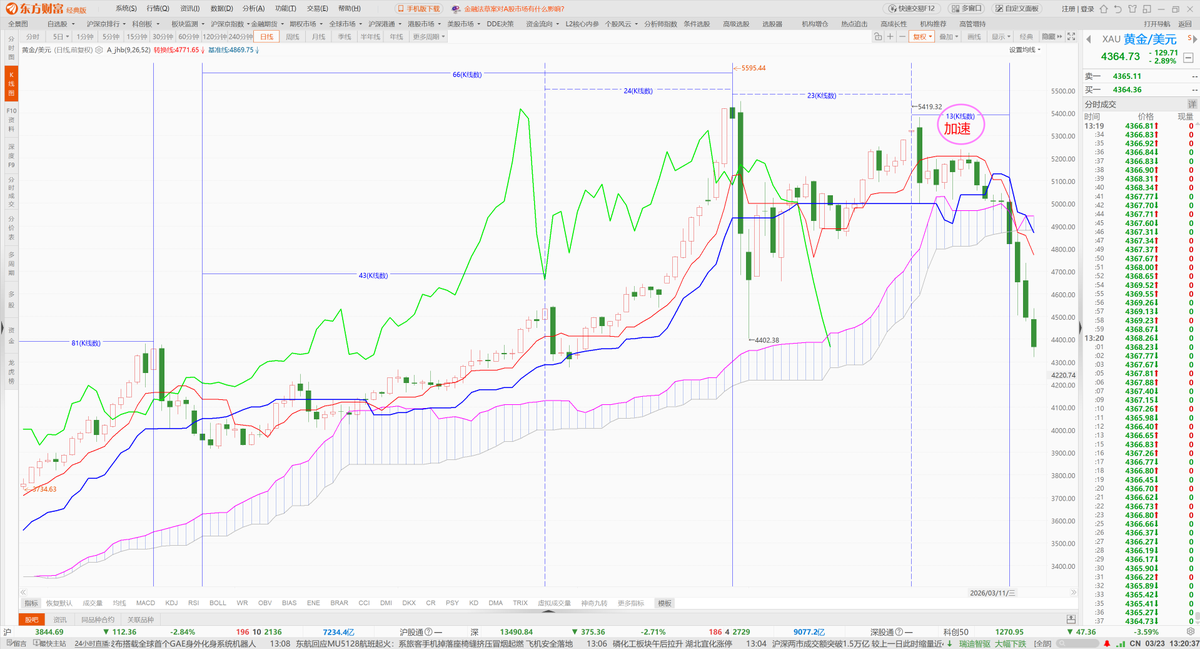Expand the 显示 display dropdown
The width and height of the screenshot is (1200, 649).
pos(999,36)
